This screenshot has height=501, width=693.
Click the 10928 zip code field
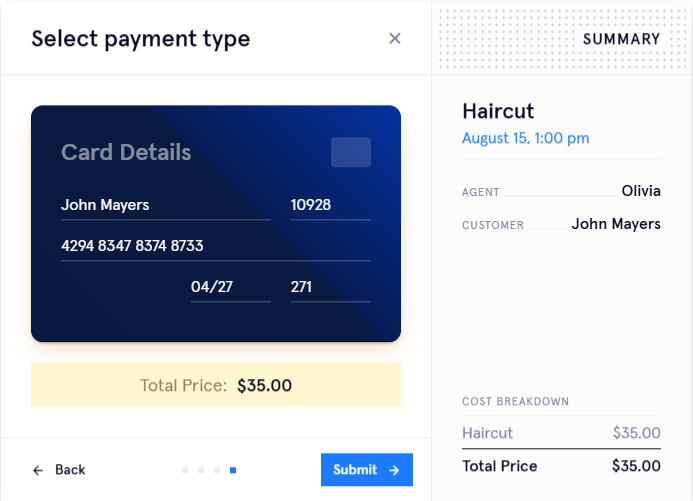[x=330, y=206]
